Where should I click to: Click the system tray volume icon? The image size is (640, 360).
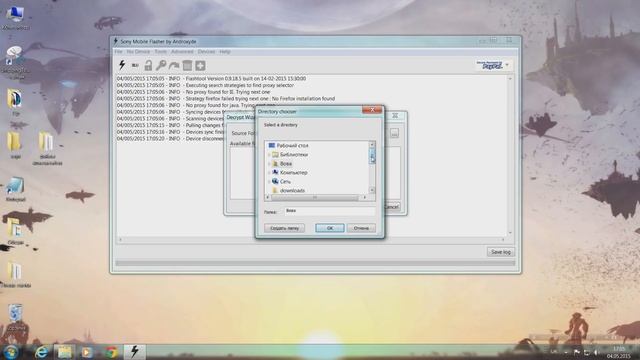(596, 352)
